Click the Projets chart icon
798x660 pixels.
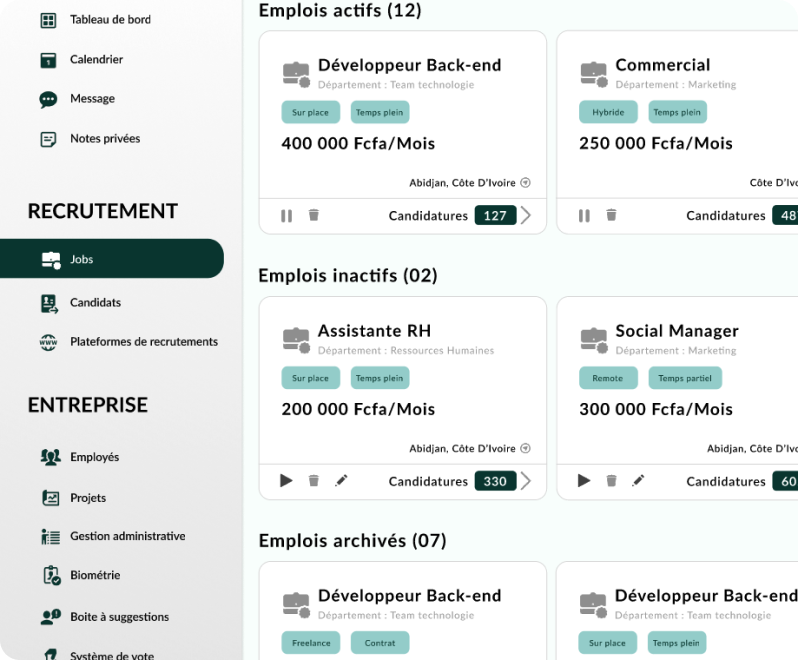click(50, 498)
